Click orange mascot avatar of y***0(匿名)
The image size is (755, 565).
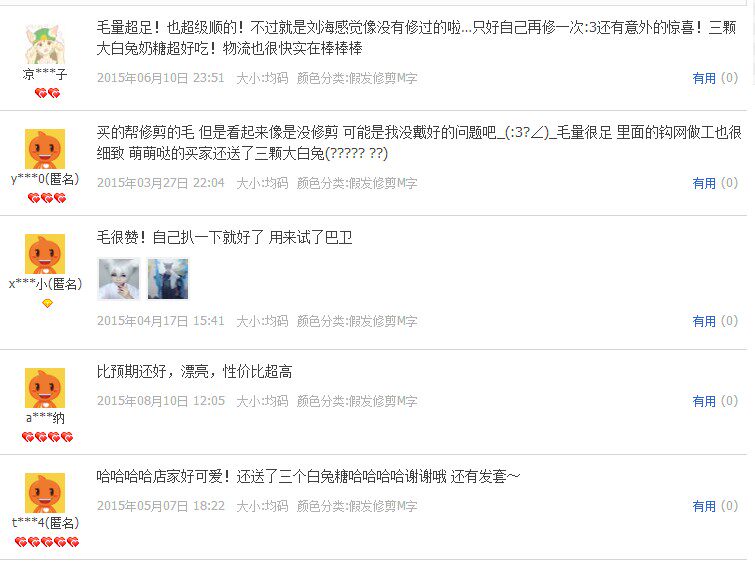click(45, 149)
